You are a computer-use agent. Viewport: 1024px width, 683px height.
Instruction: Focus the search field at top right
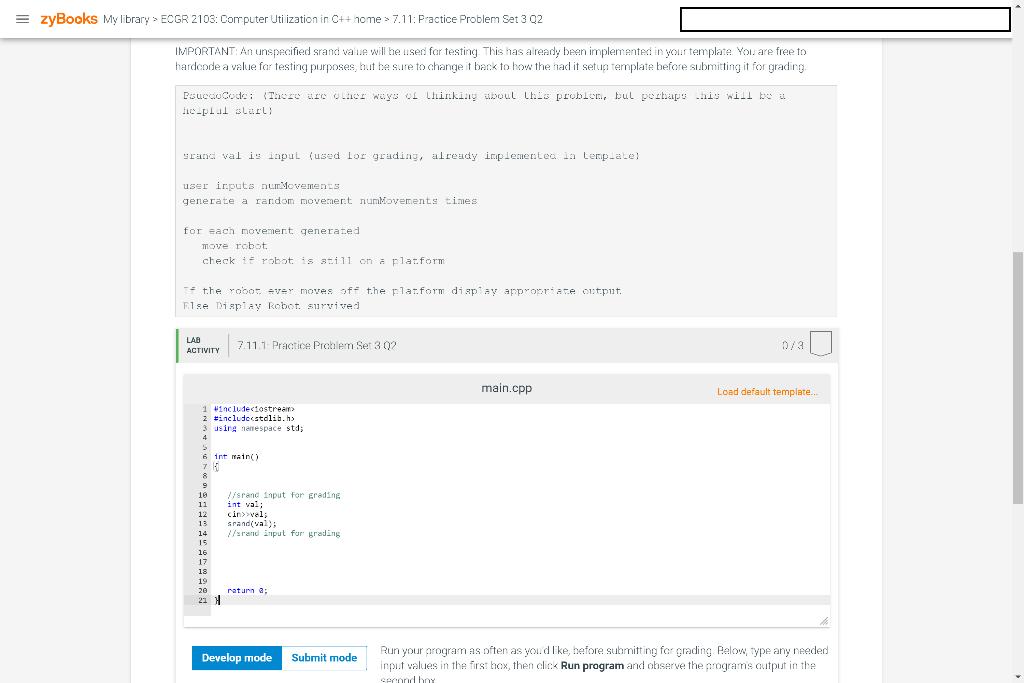845,18
